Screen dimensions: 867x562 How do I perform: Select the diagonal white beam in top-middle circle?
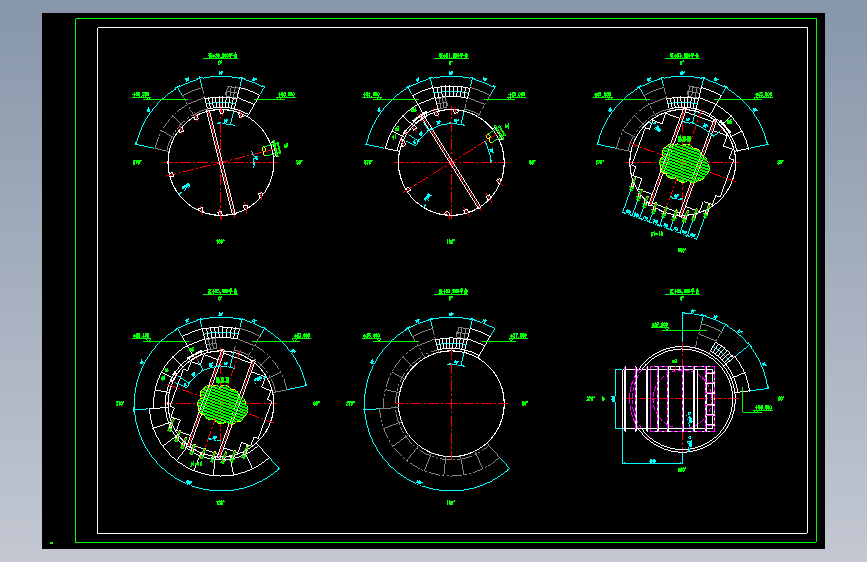(452, 161)
